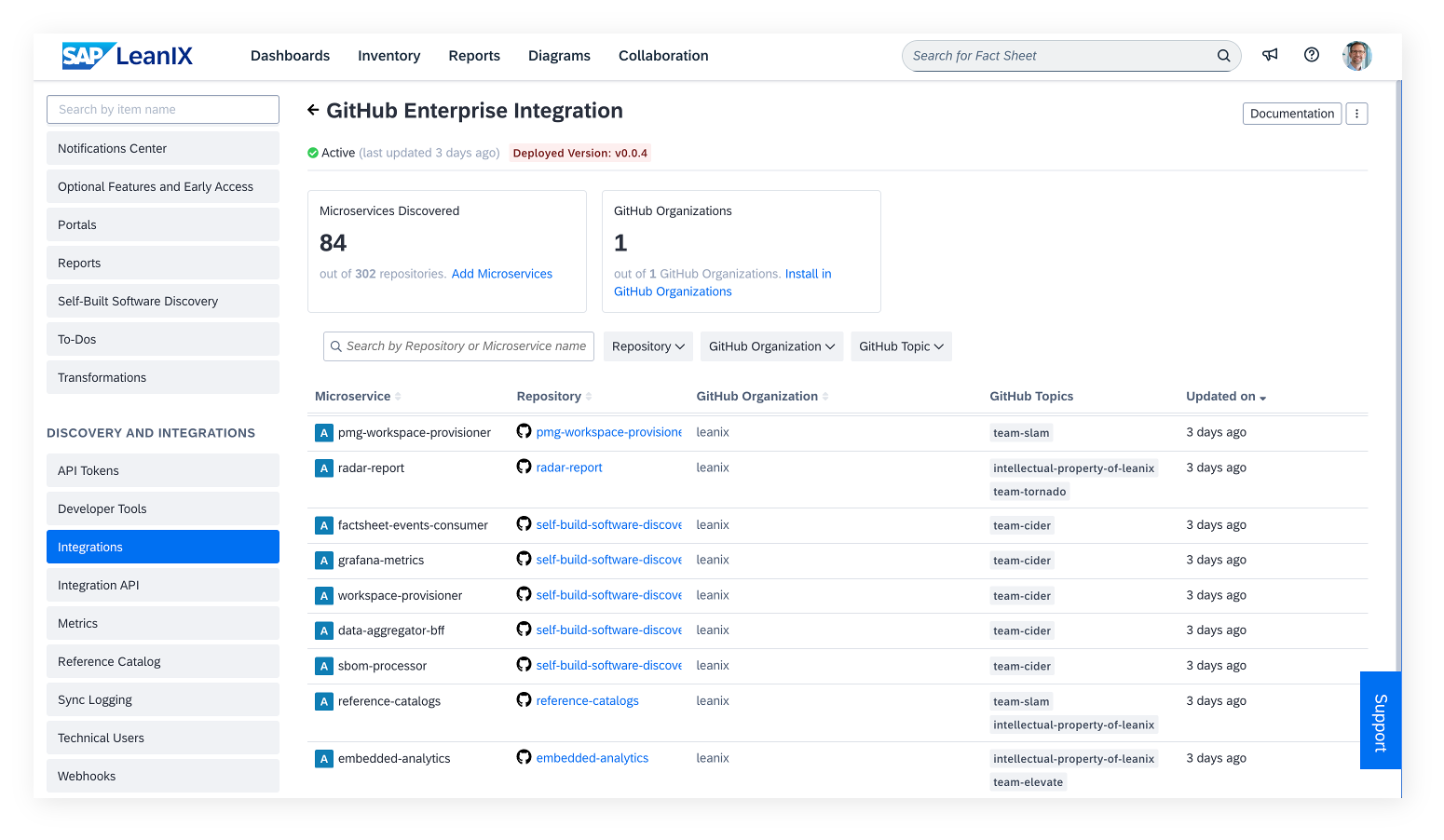Open Transformations in the sidebar

tap(163, 377)
